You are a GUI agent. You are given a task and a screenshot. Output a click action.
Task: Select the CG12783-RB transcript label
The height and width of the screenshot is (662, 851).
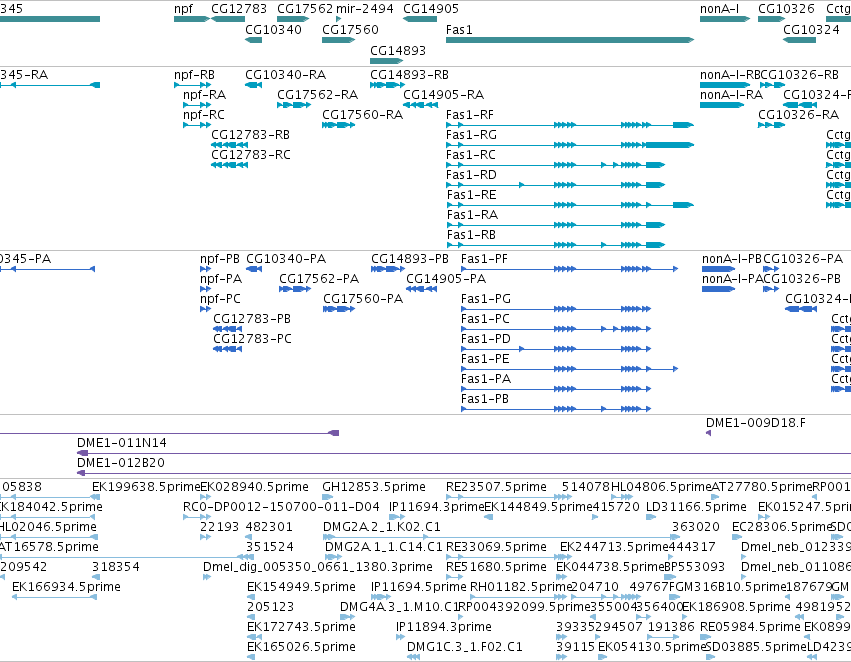(x=250, y=135)
